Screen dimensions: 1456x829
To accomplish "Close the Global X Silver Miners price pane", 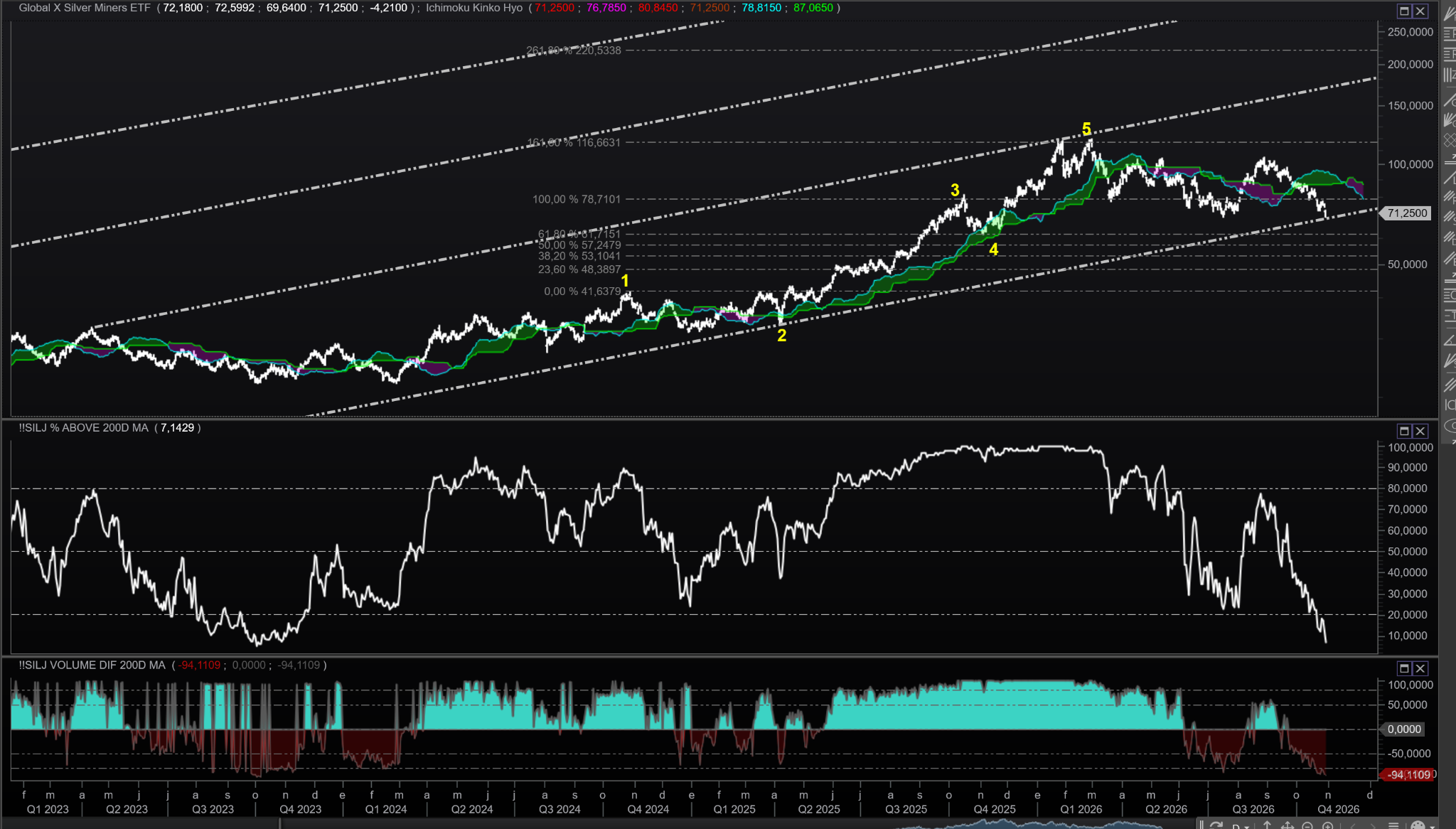I will coord(1420,11).
